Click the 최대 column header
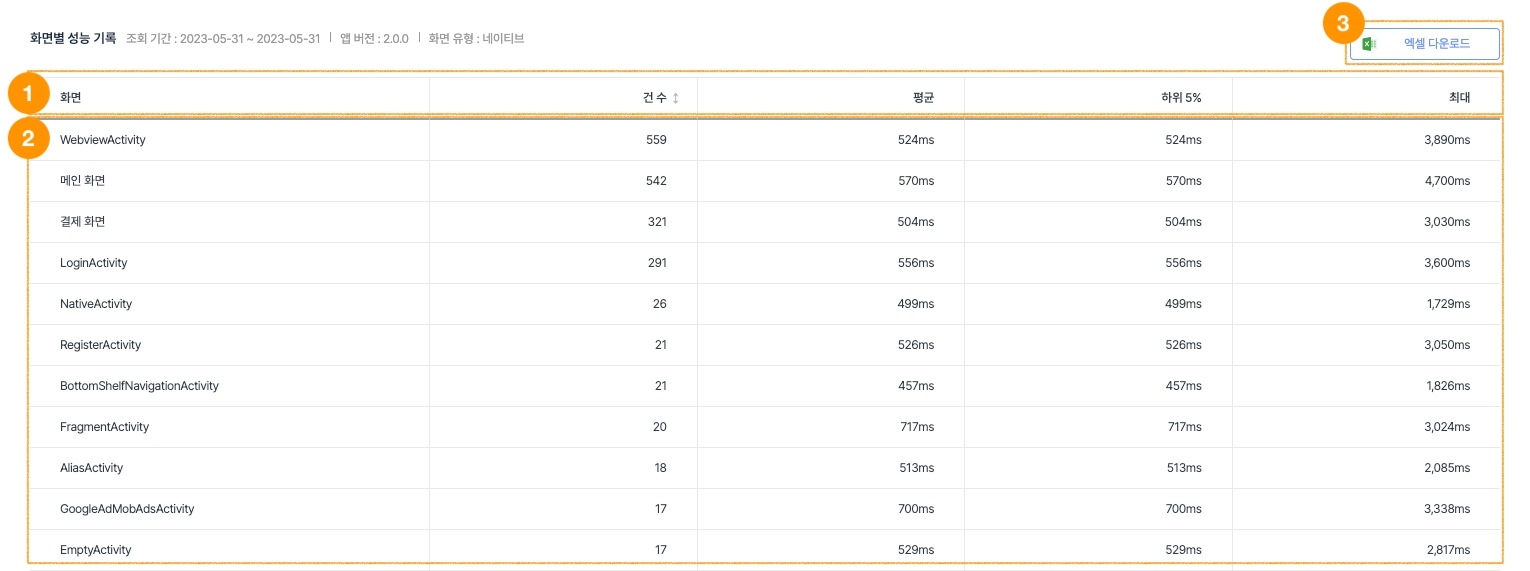 (x=1459, y=98)
